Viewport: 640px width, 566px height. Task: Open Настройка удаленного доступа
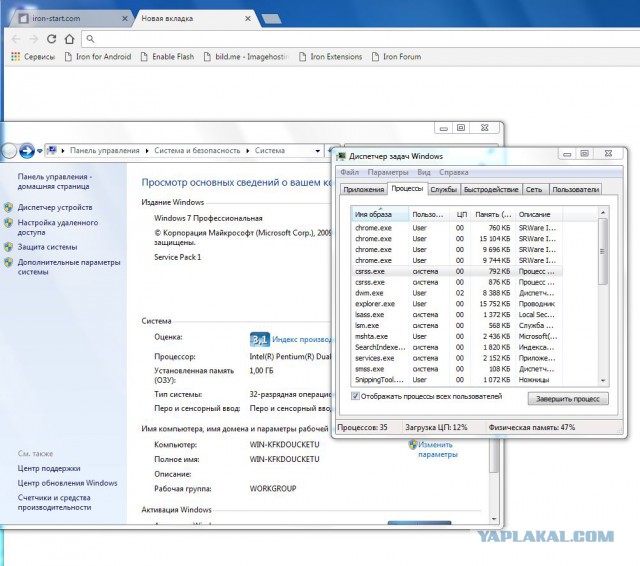click(x=58, y=227)
